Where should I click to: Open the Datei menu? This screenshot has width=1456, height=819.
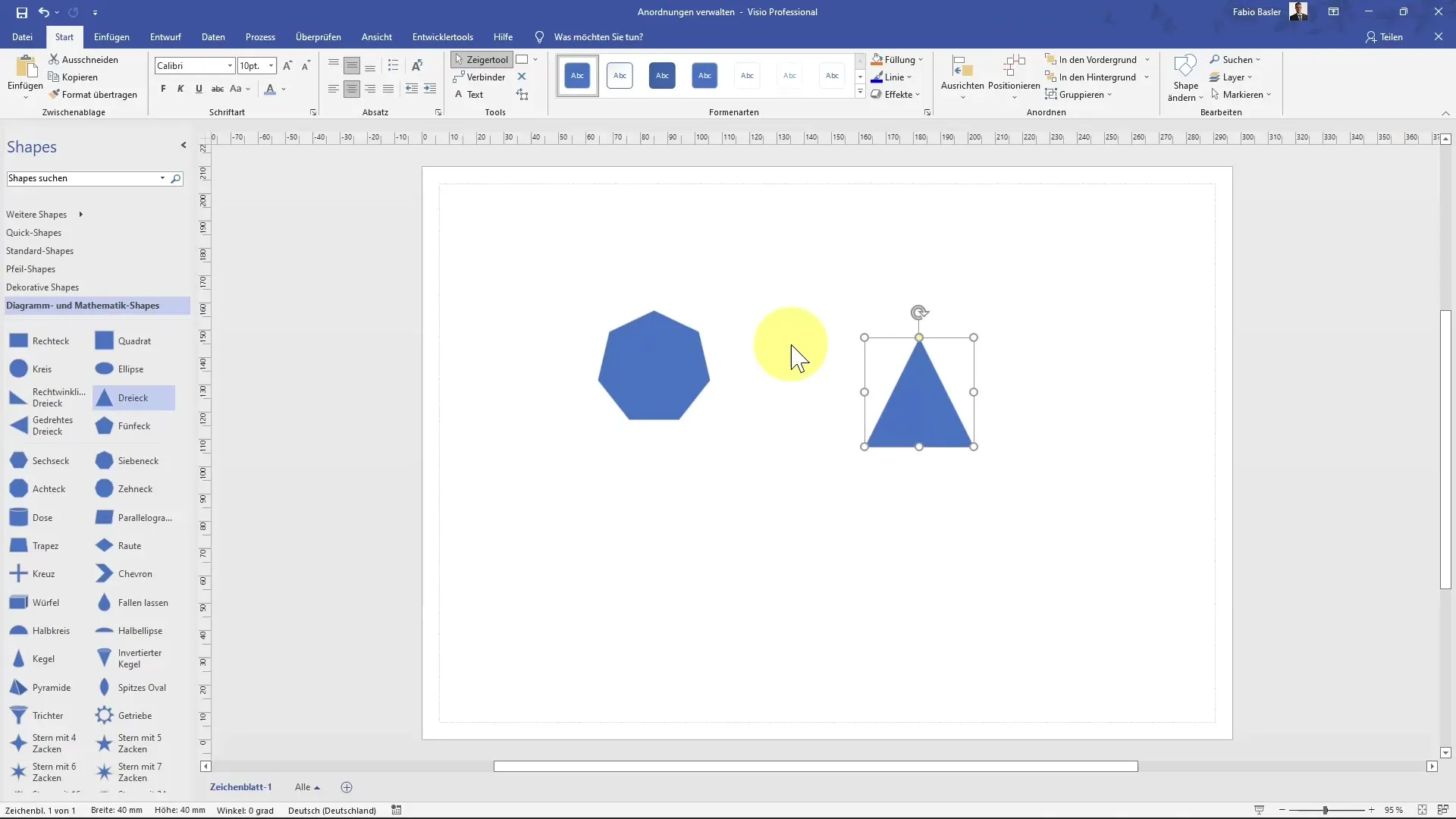click(22, 36)
